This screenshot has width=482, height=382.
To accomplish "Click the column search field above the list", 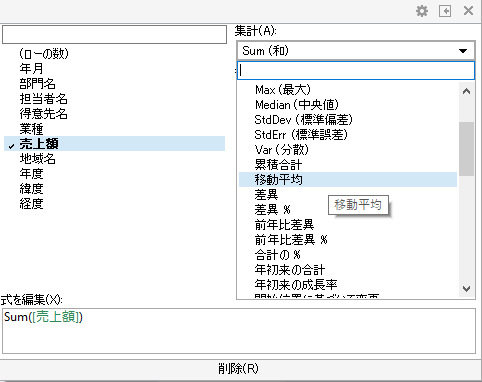I will click(x=114, y=34).
